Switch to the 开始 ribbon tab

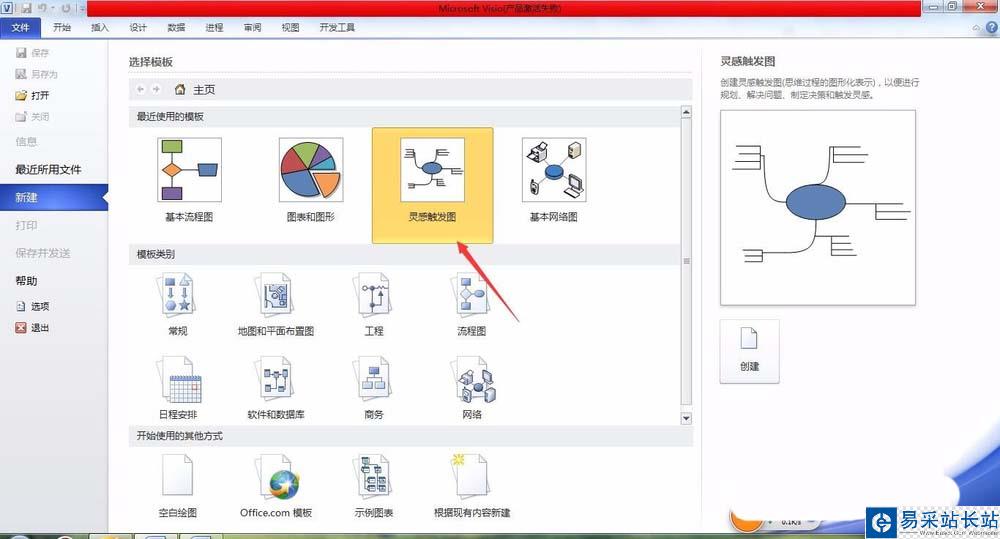point(62,27)
